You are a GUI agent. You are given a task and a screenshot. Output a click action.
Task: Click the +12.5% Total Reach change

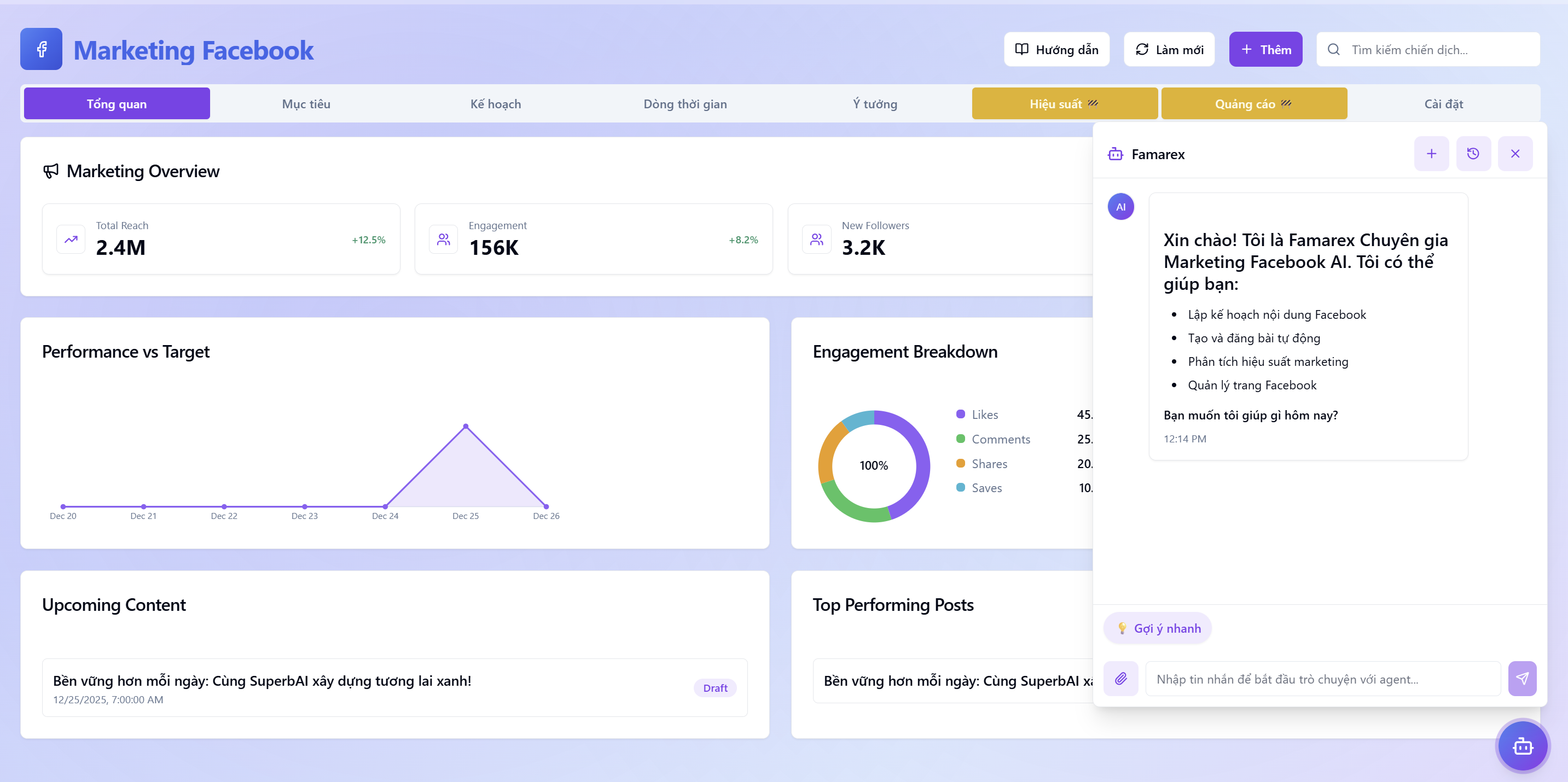369,240
